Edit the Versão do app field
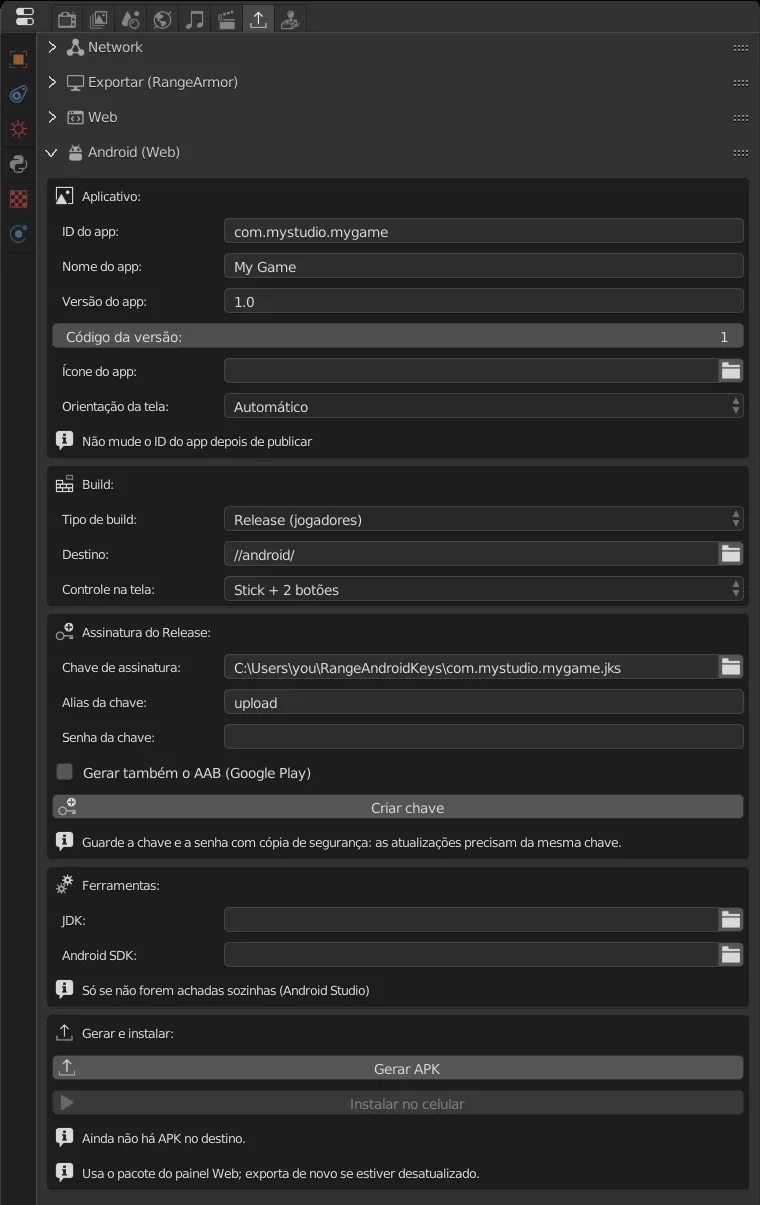Image resolution: width=760 pixels, height=1205 pixels. [484, 301]
